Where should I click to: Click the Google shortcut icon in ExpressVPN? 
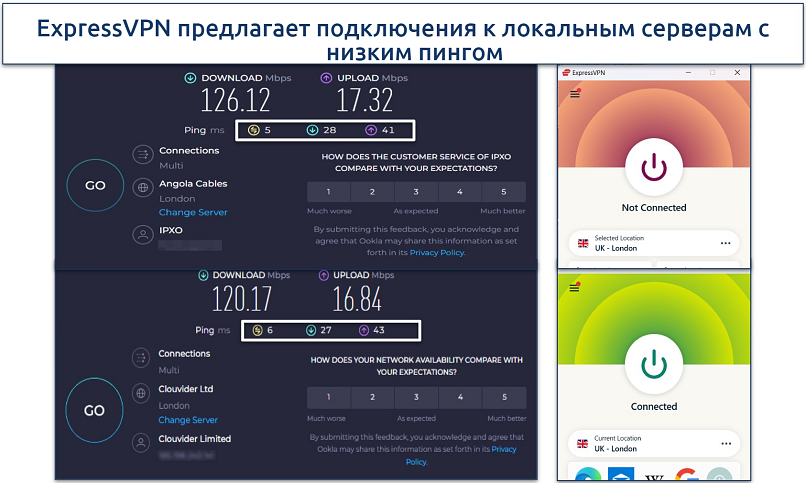686,474
